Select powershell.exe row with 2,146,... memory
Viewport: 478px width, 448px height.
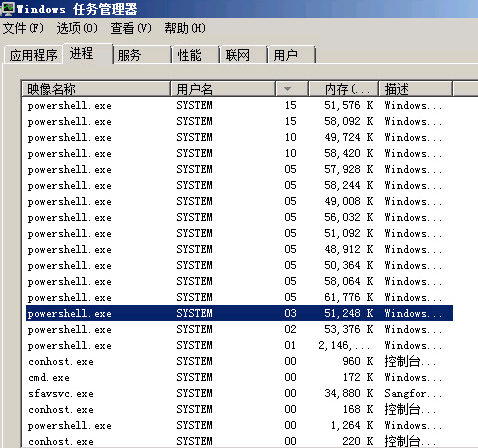[239, 345]
